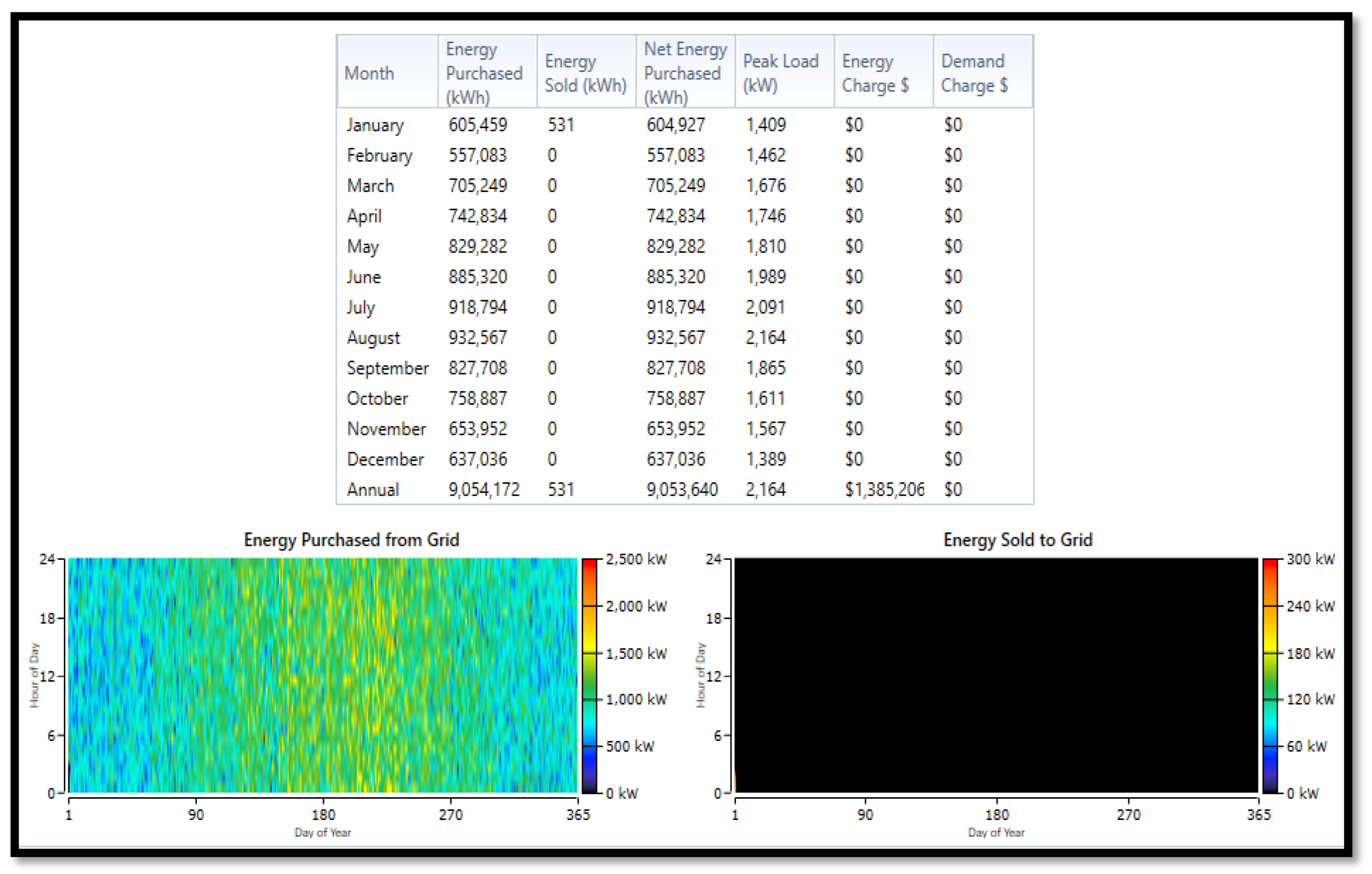The image size is (1372, 874).
Task: Select May peak load value 1,810
Action: coord(766,247)
